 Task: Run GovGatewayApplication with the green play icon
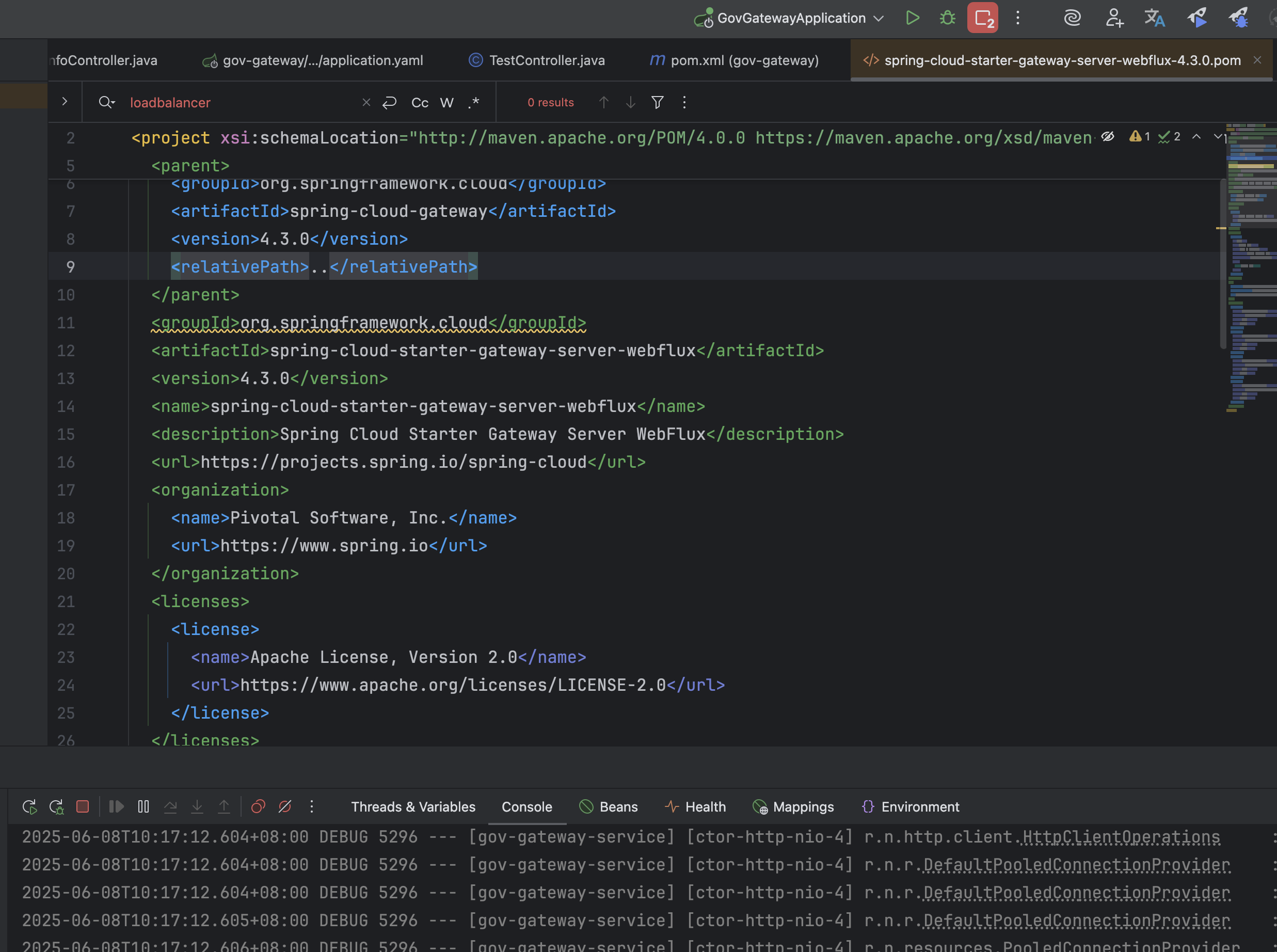(913, 18)
